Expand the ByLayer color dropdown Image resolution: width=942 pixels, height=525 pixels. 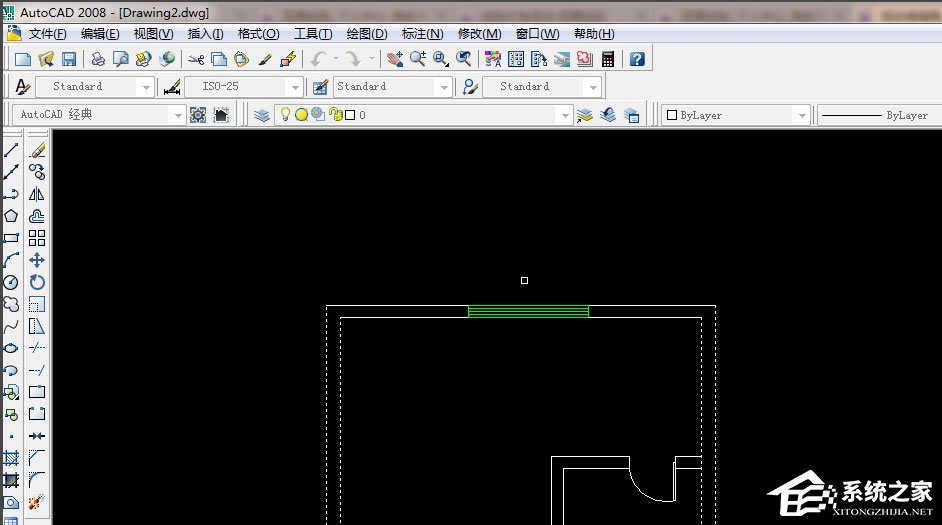pyautogui.click(x=801, y=115)
